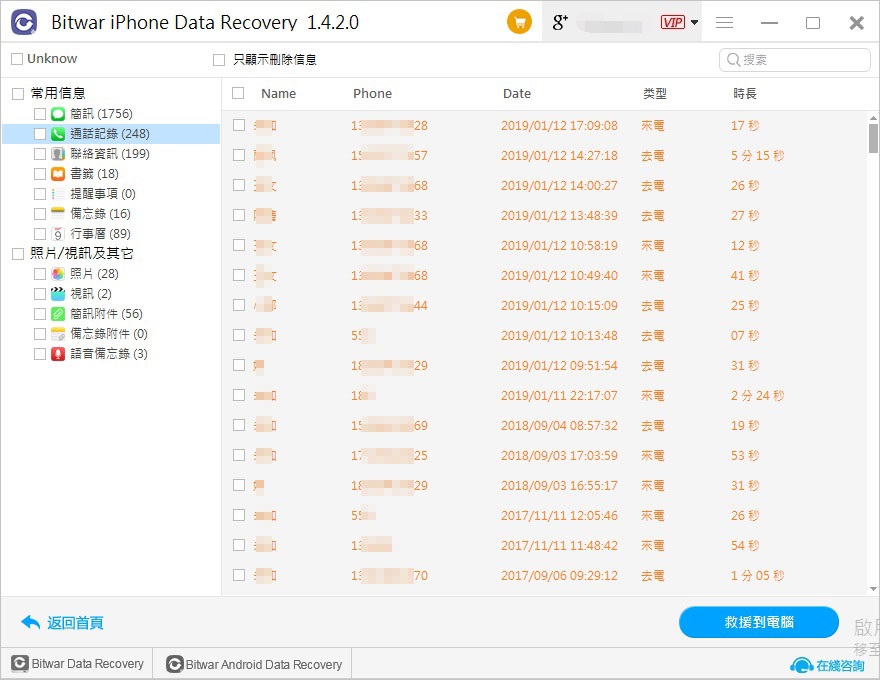The height and width of the screenshot is (680, 880).
Task: Select 書籤 (18) in the sidebar
Action: (x=94, y=174)
